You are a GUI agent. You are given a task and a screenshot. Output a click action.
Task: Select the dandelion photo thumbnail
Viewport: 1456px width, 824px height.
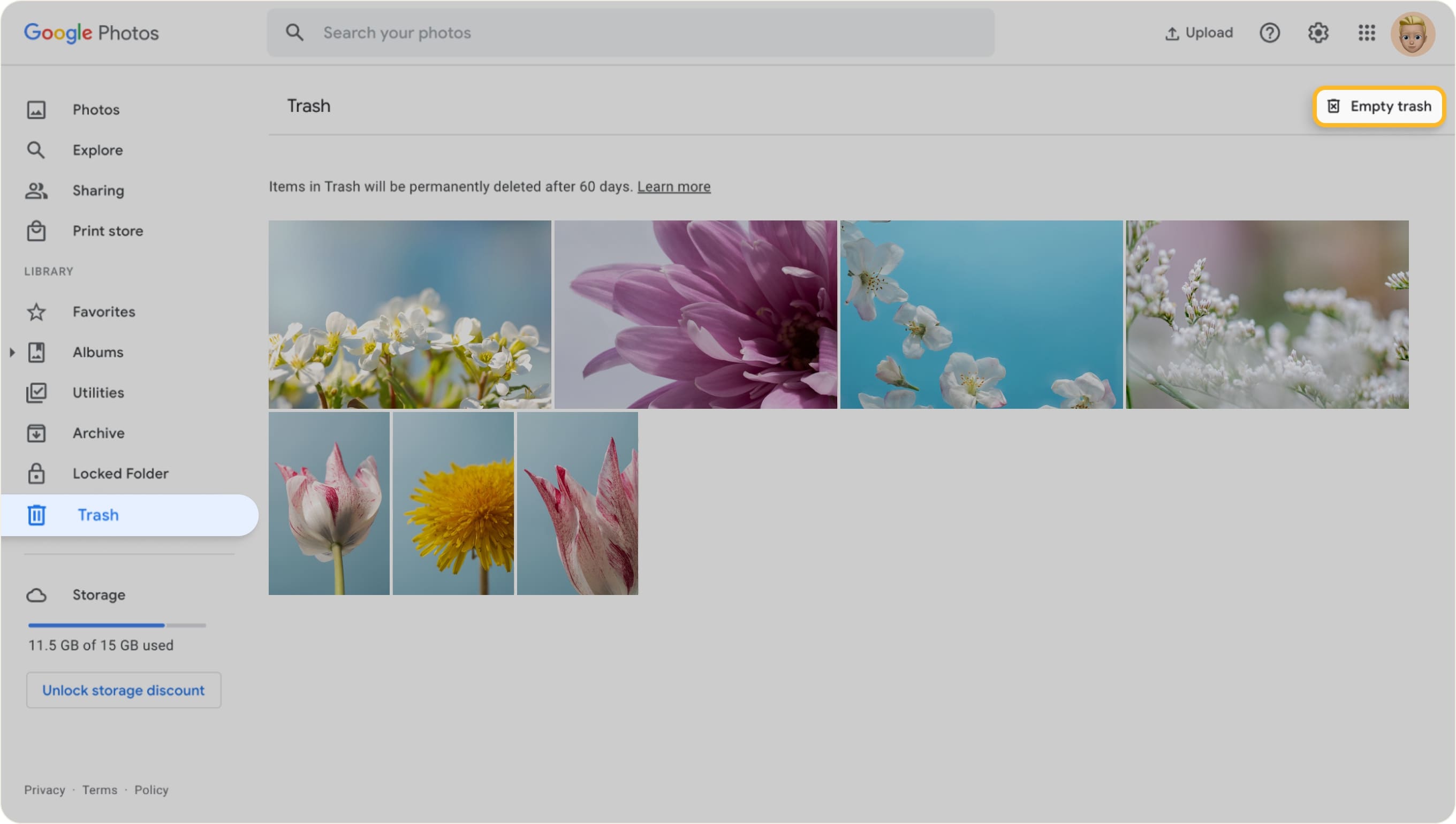pyautogui.click(x=454, y=503)
